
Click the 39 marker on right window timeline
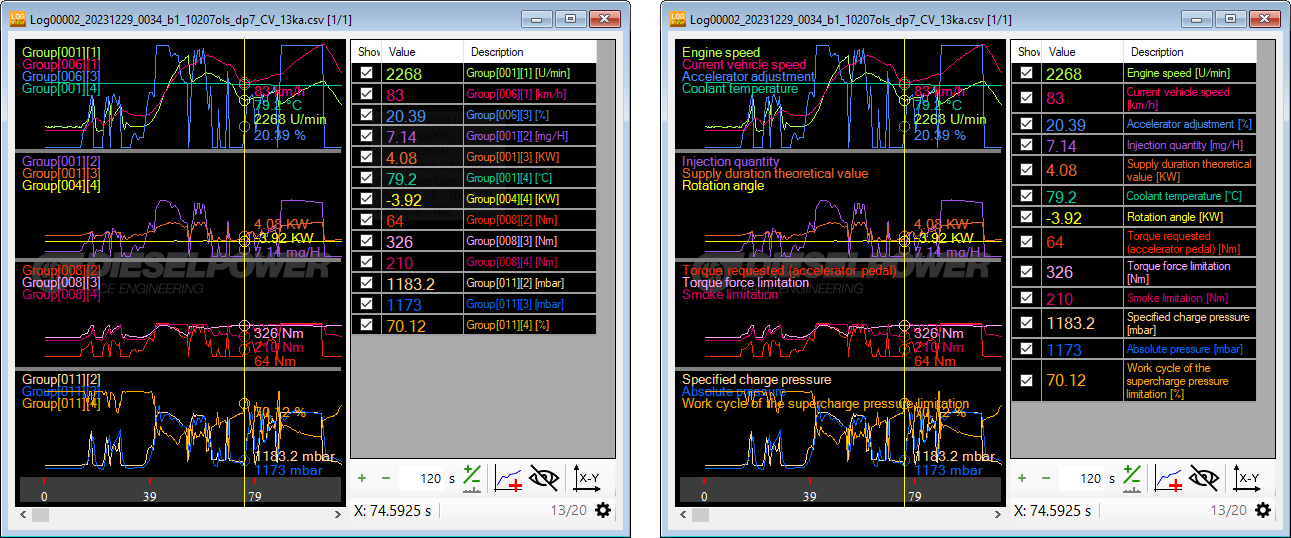809,496
